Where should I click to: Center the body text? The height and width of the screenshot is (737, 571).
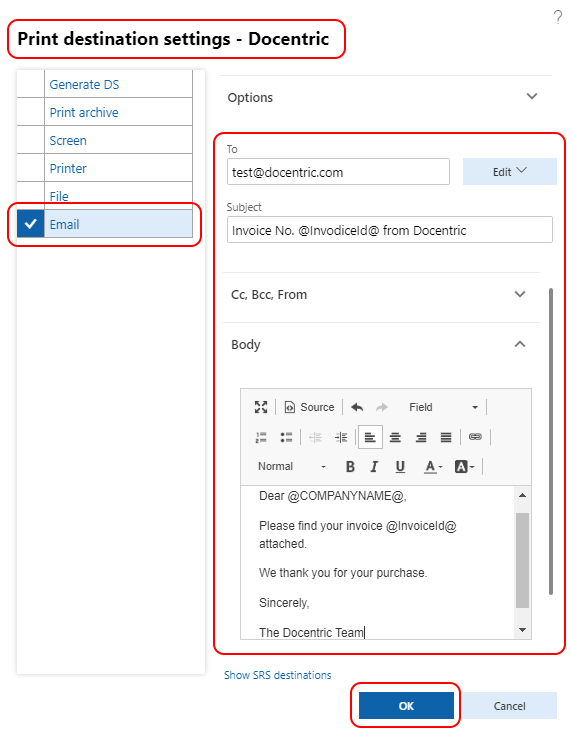tap(395, 437)
